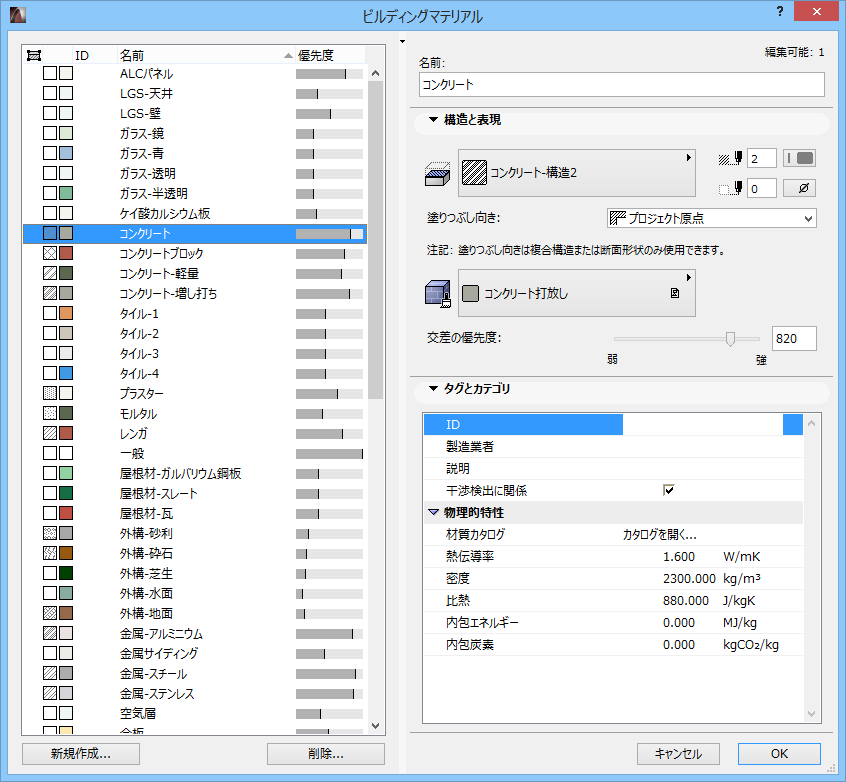Click the foreground pen number field 2
Image resolution: width=846 pixels, height=782 pixels.
point(762,159)
